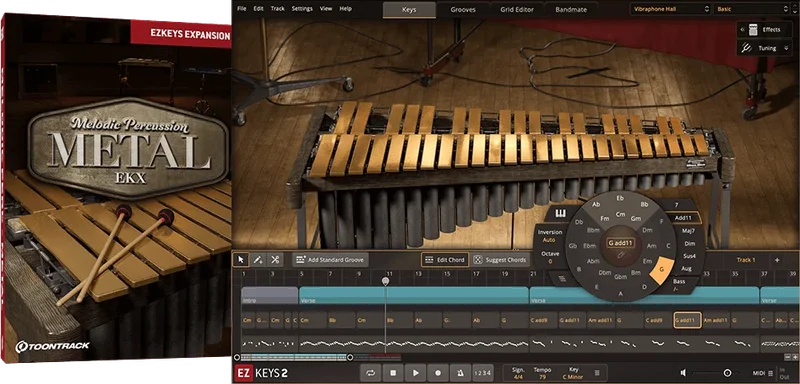
Task: Toggle the 1234 count-in
Action: point(482,373)
